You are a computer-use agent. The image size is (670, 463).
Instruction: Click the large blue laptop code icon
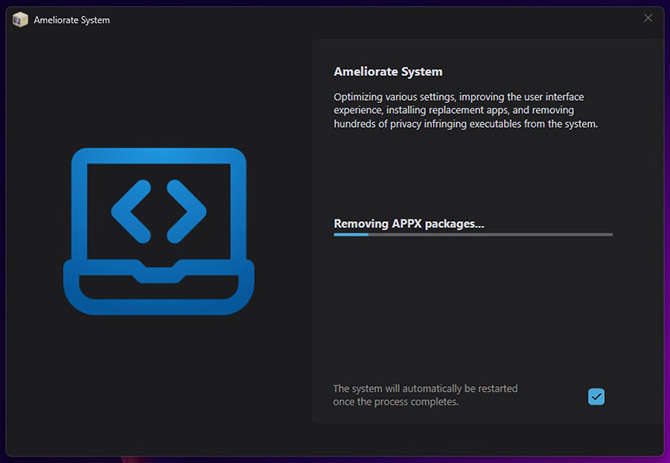click(159, 231)
